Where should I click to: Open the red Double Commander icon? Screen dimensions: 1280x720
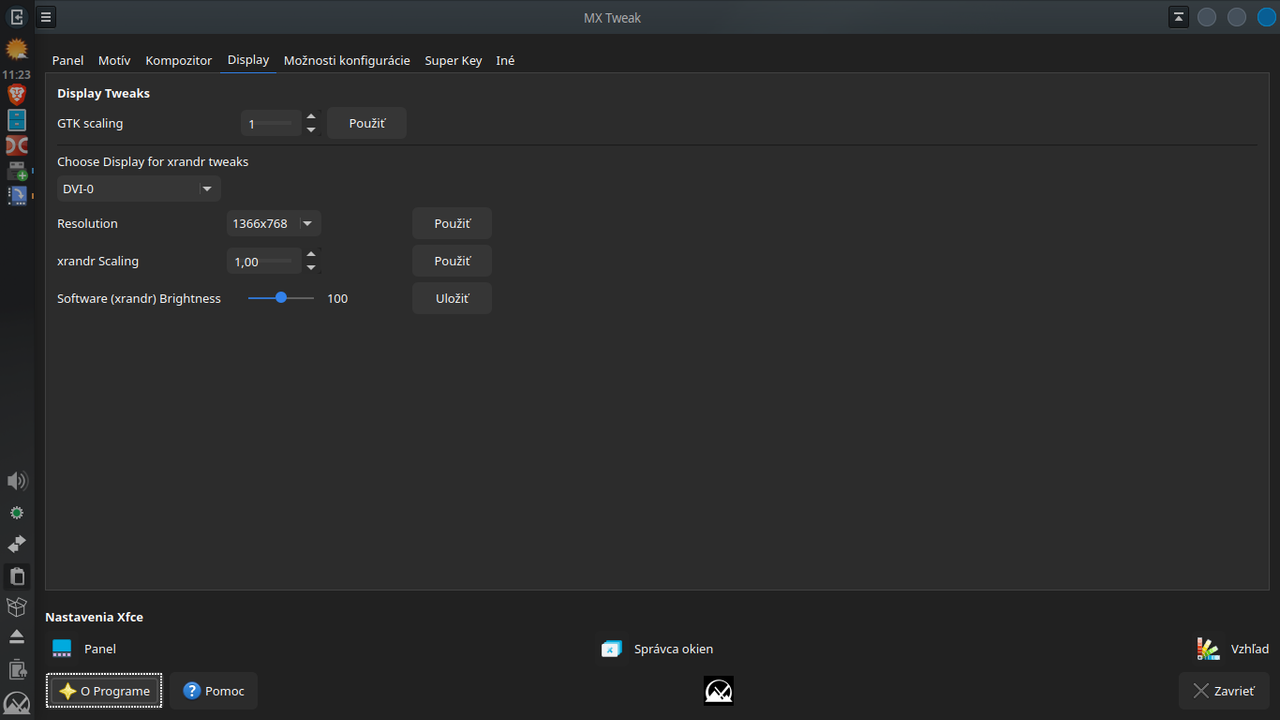coord(16,146)
